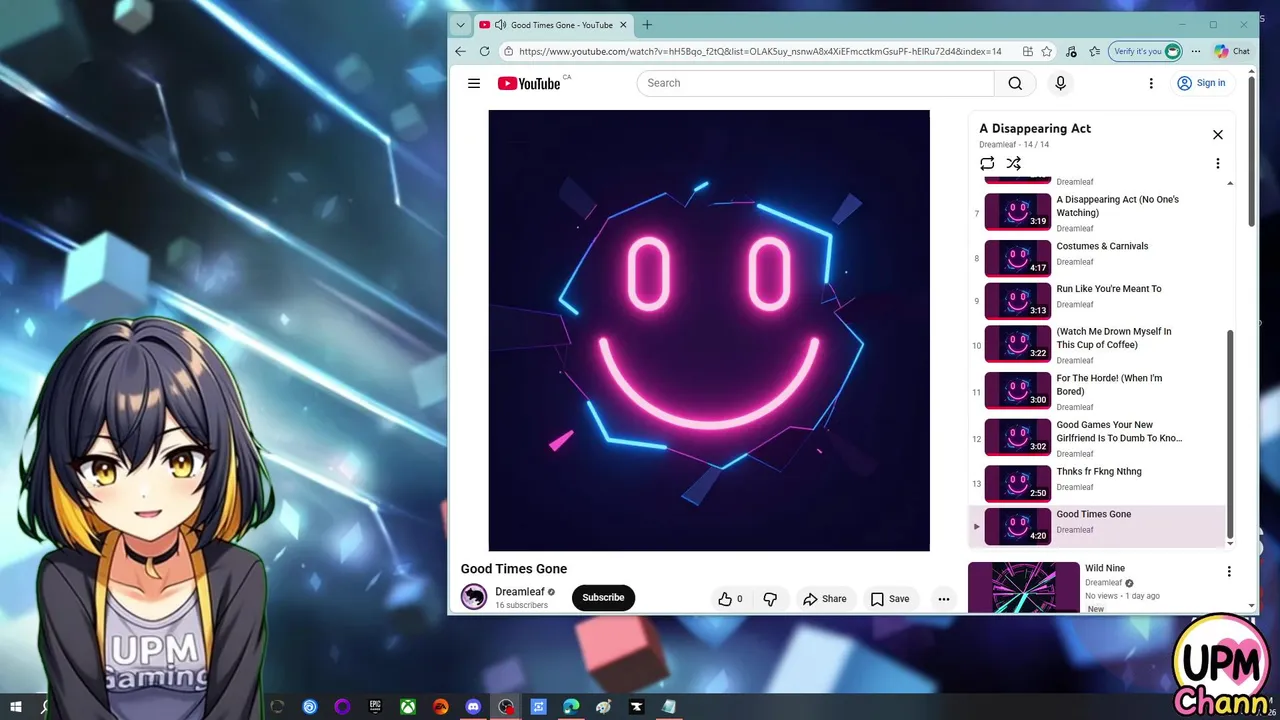Play For The Horde! (When I'm Bored)

coord(1096,391)
